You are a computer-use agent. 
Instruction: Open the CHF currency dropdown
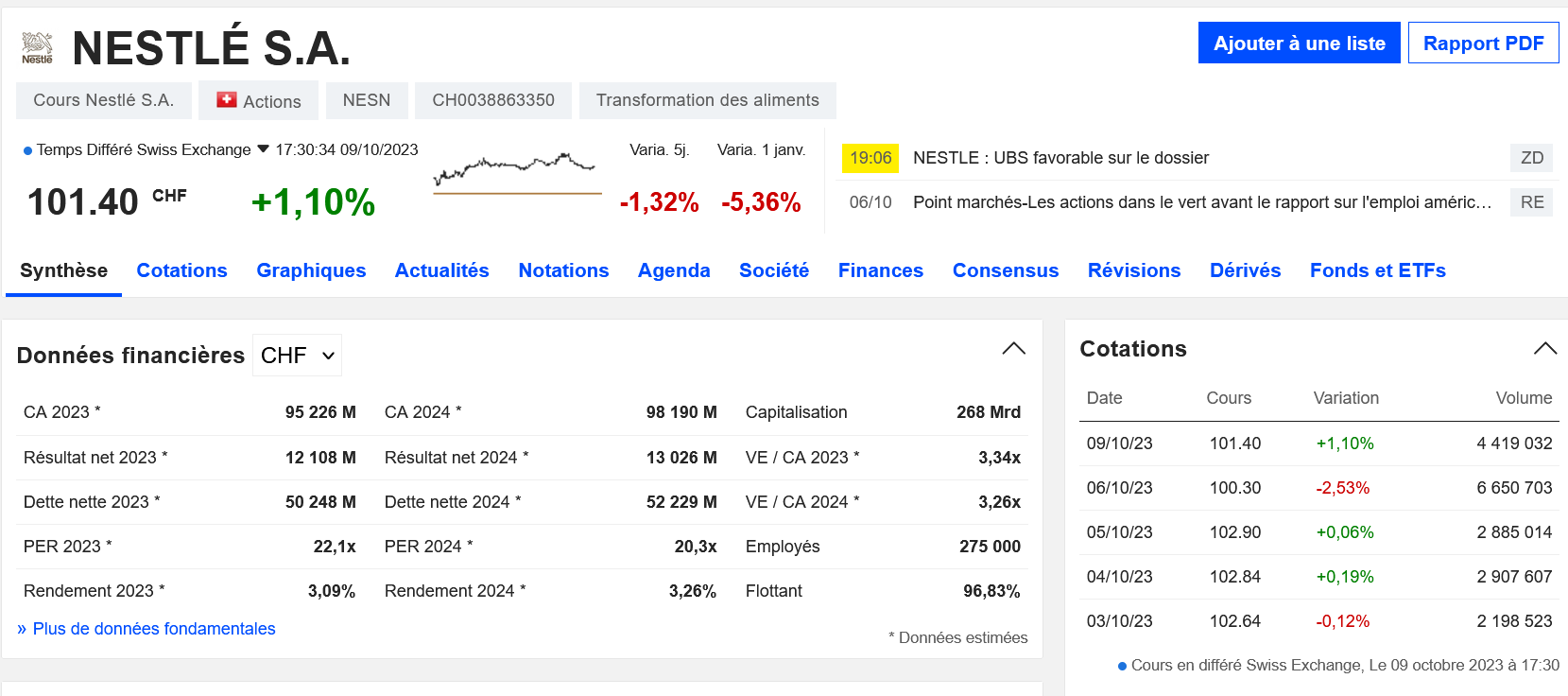click(297, 356)
